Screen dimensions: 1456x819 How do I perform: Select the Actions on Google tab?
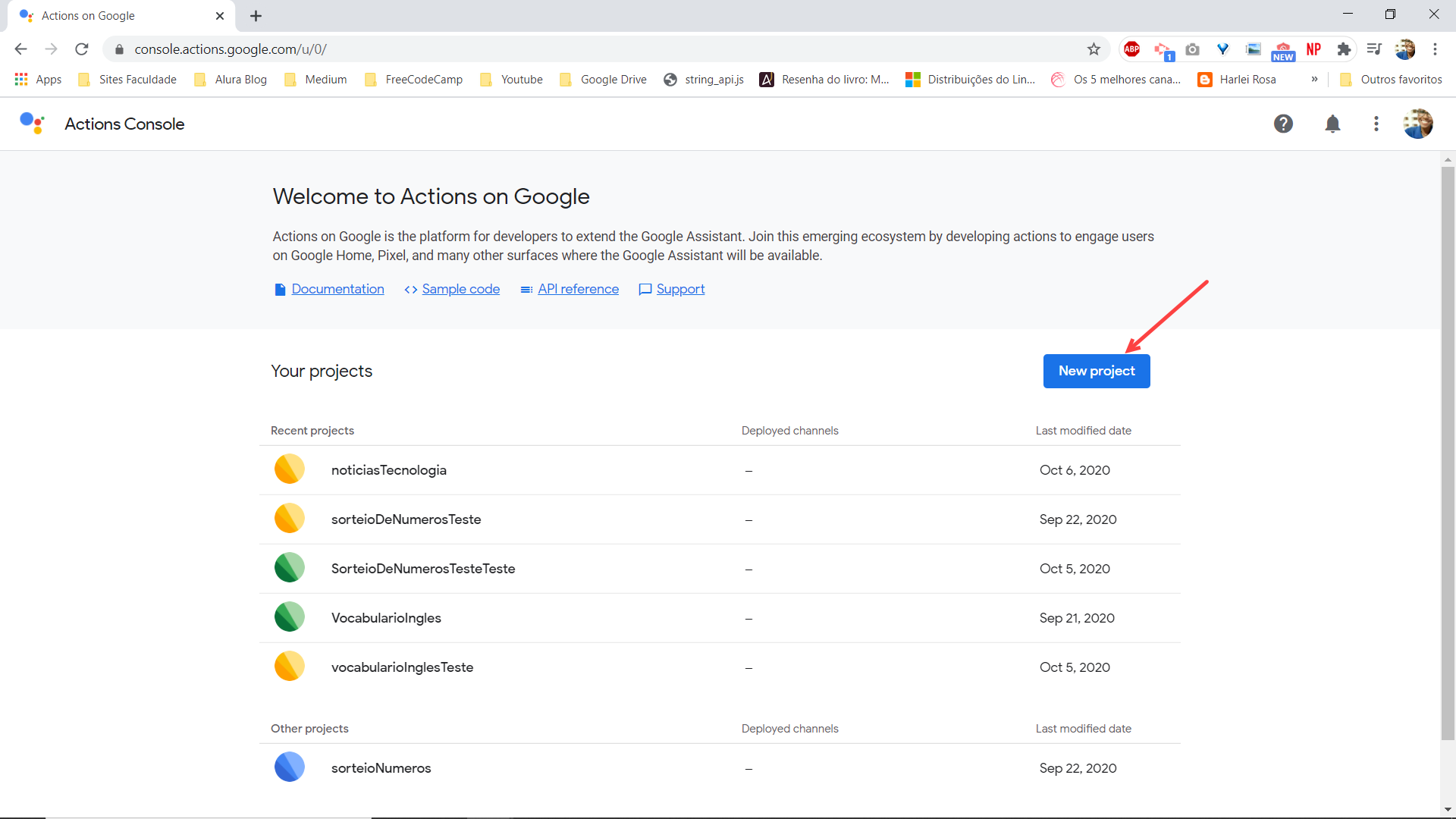pos(121,16)
